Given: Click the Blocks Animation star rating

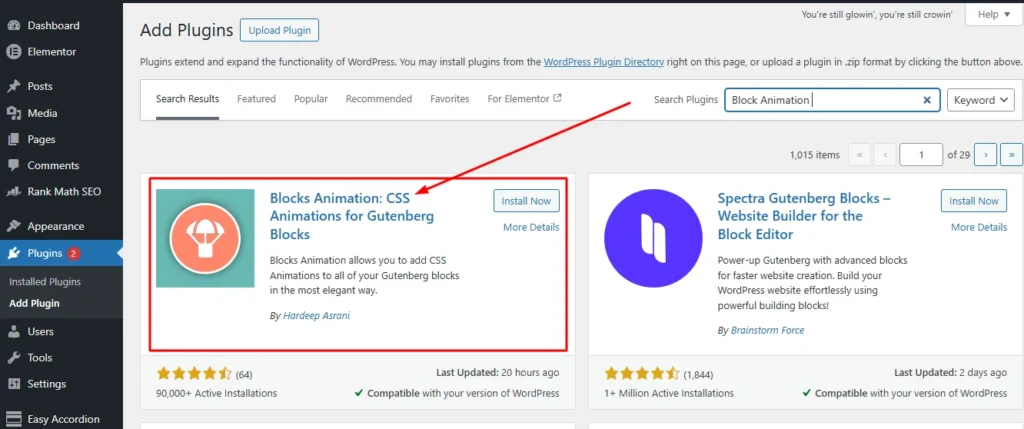Looking at the screenshot, I should [194, 374].
